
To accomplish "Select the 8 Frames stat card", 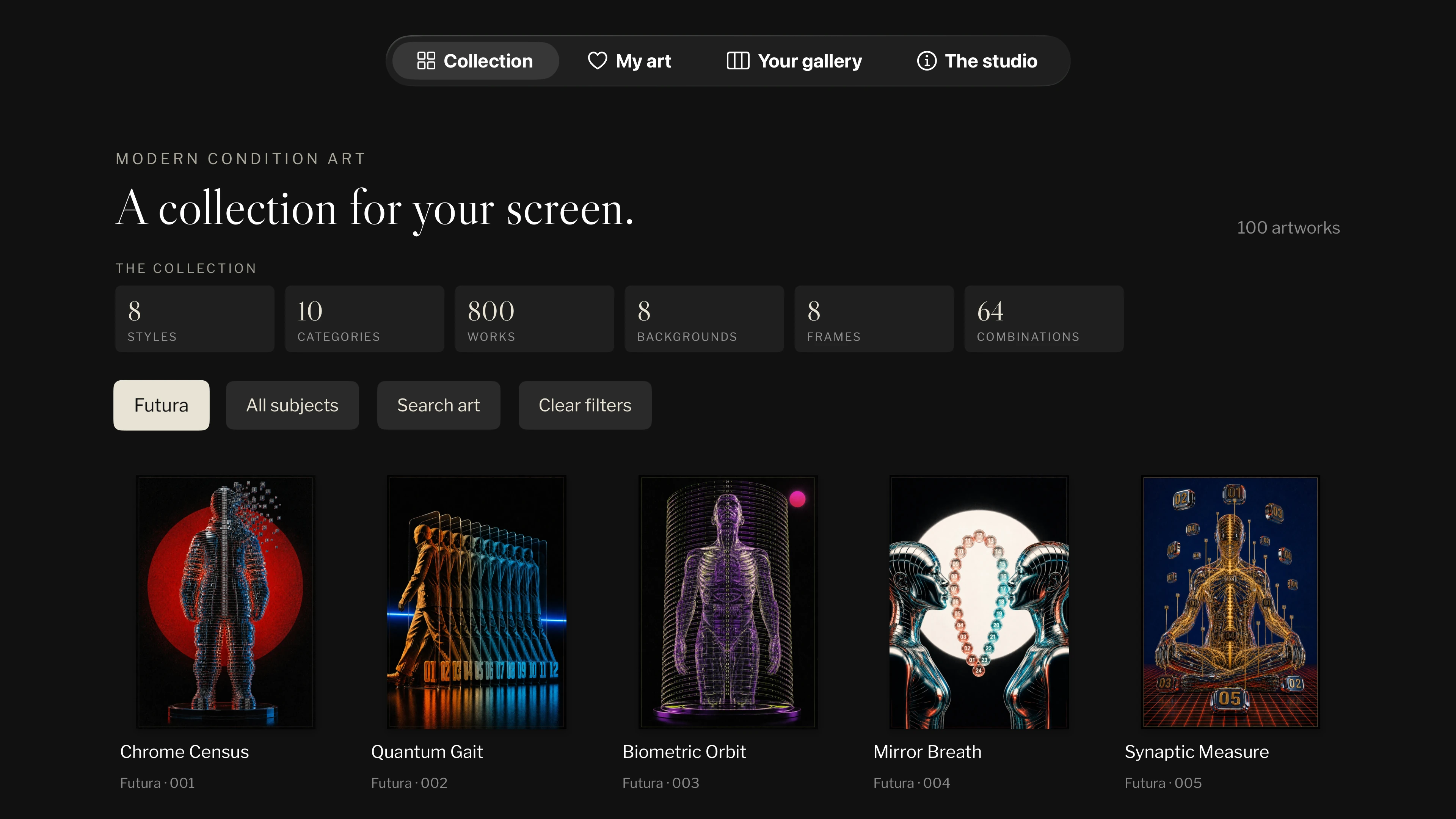I will [874, 319].
